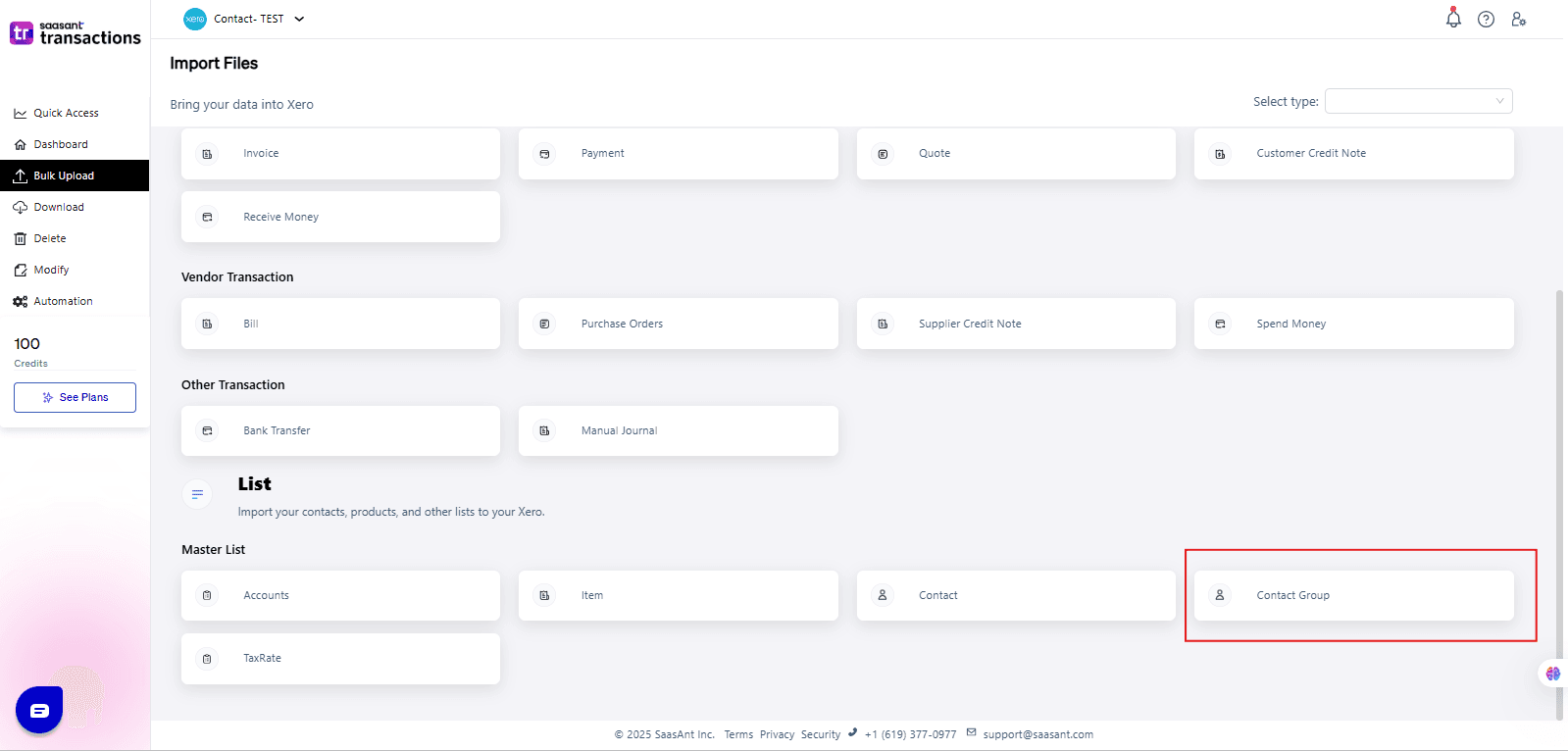Go to Dashboard in sidebar
The image size is (1568, 751).
61,144
